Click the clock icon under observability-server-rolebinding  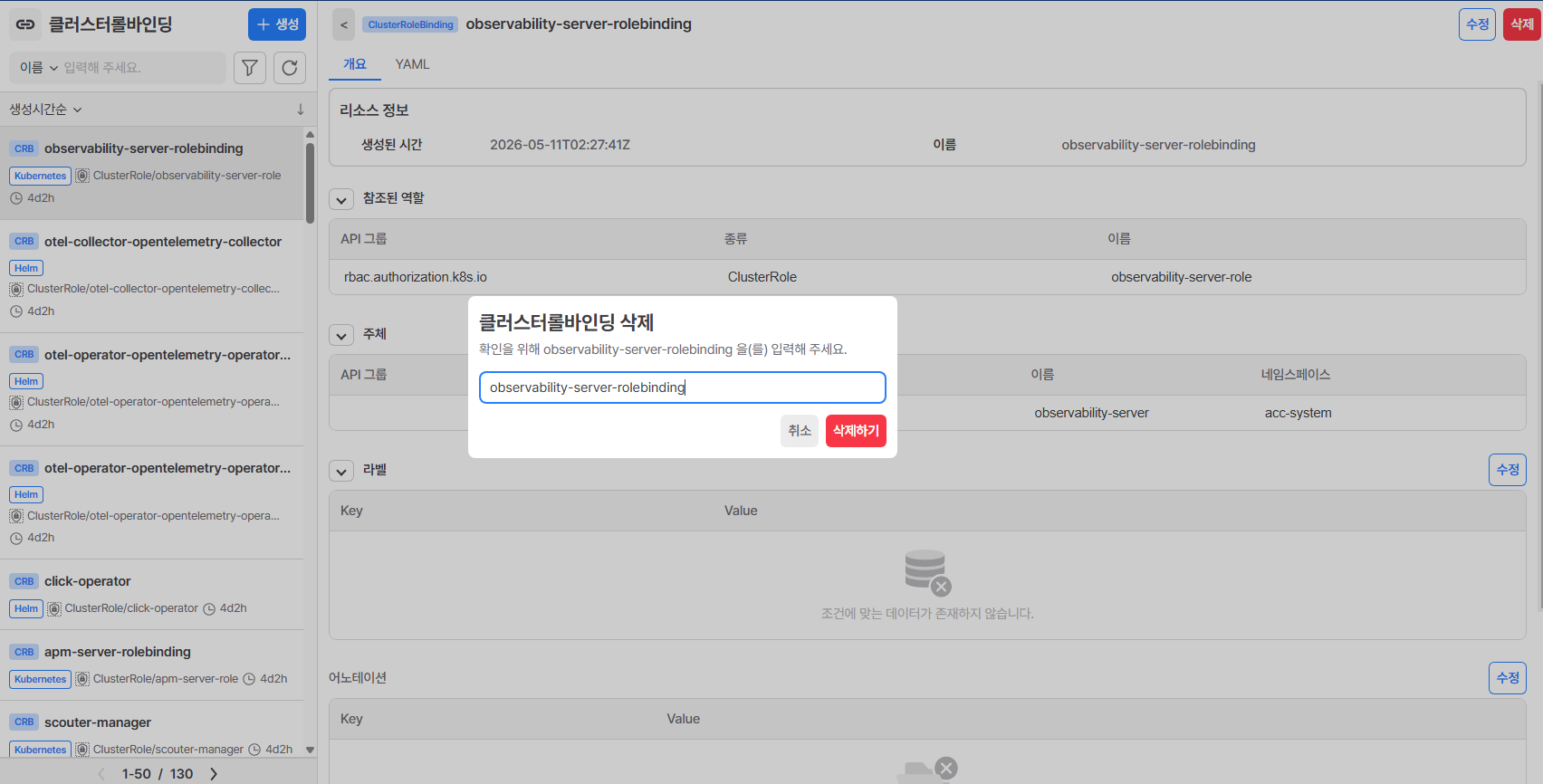coord(16,198)
